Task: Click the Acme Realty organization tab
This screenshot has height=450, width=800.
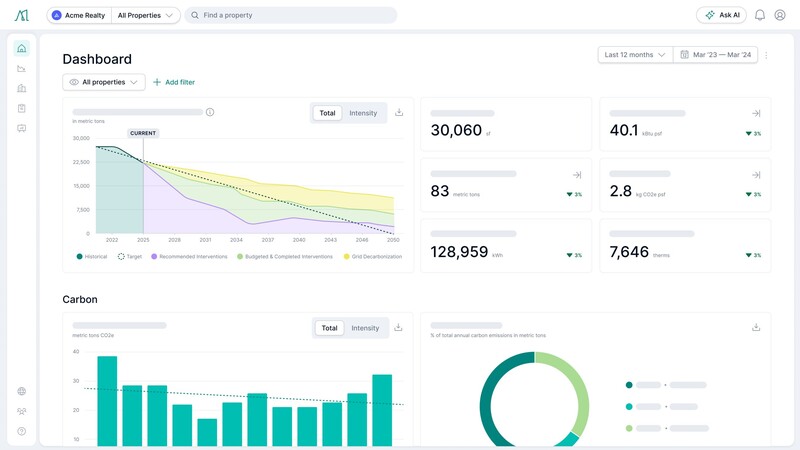Action: (x=78, y=16)
